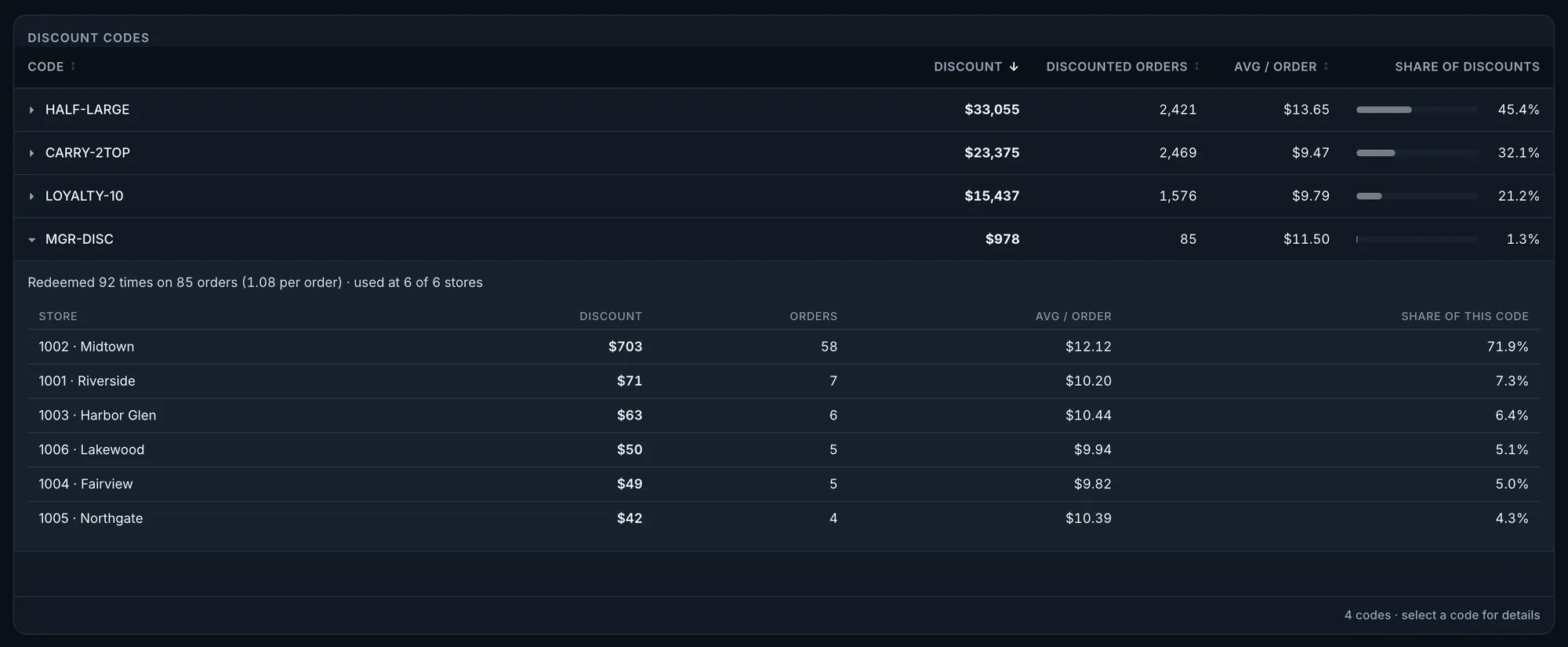Click the LOYALTY-10 share progress bar
Screen dimensions: 1568x647
[x=1417, y=196]
